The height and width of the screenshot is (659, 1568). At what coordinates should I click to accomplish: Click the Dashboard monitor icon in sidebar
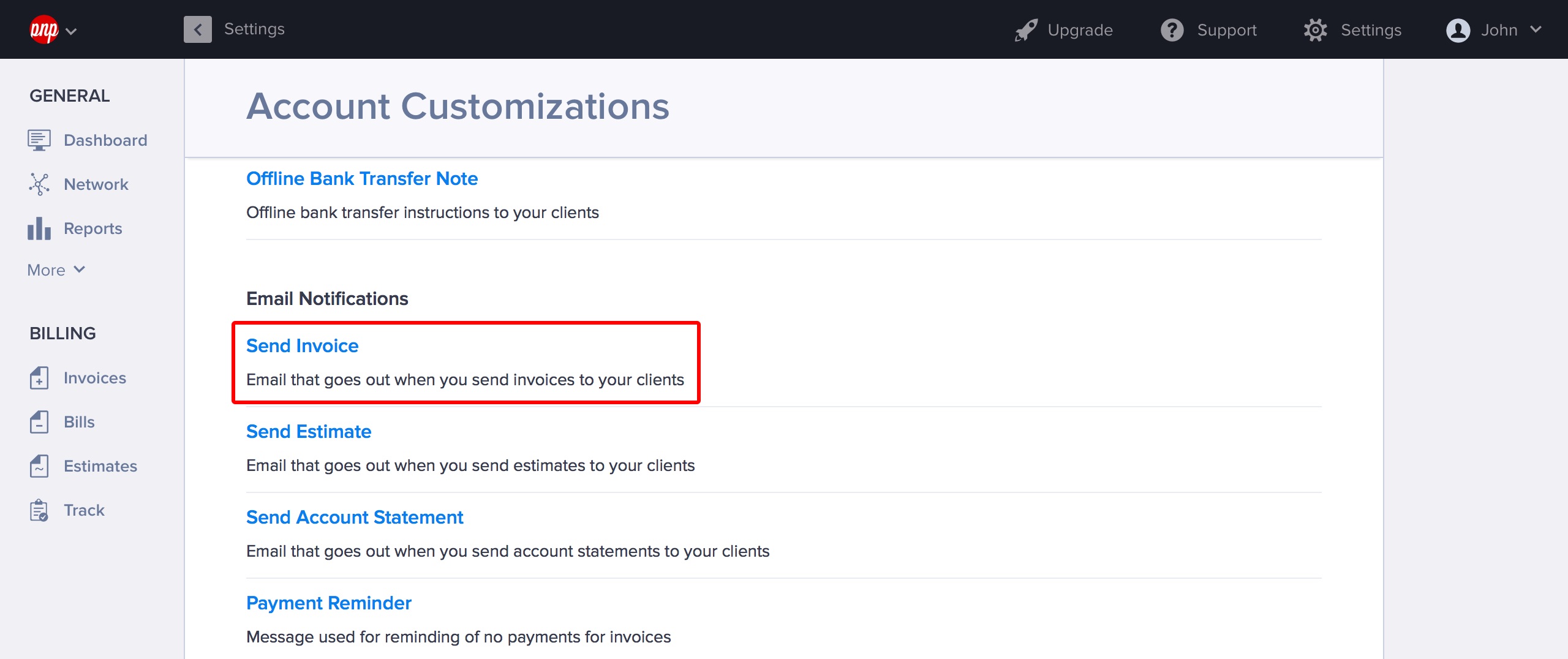click(39, 140)
